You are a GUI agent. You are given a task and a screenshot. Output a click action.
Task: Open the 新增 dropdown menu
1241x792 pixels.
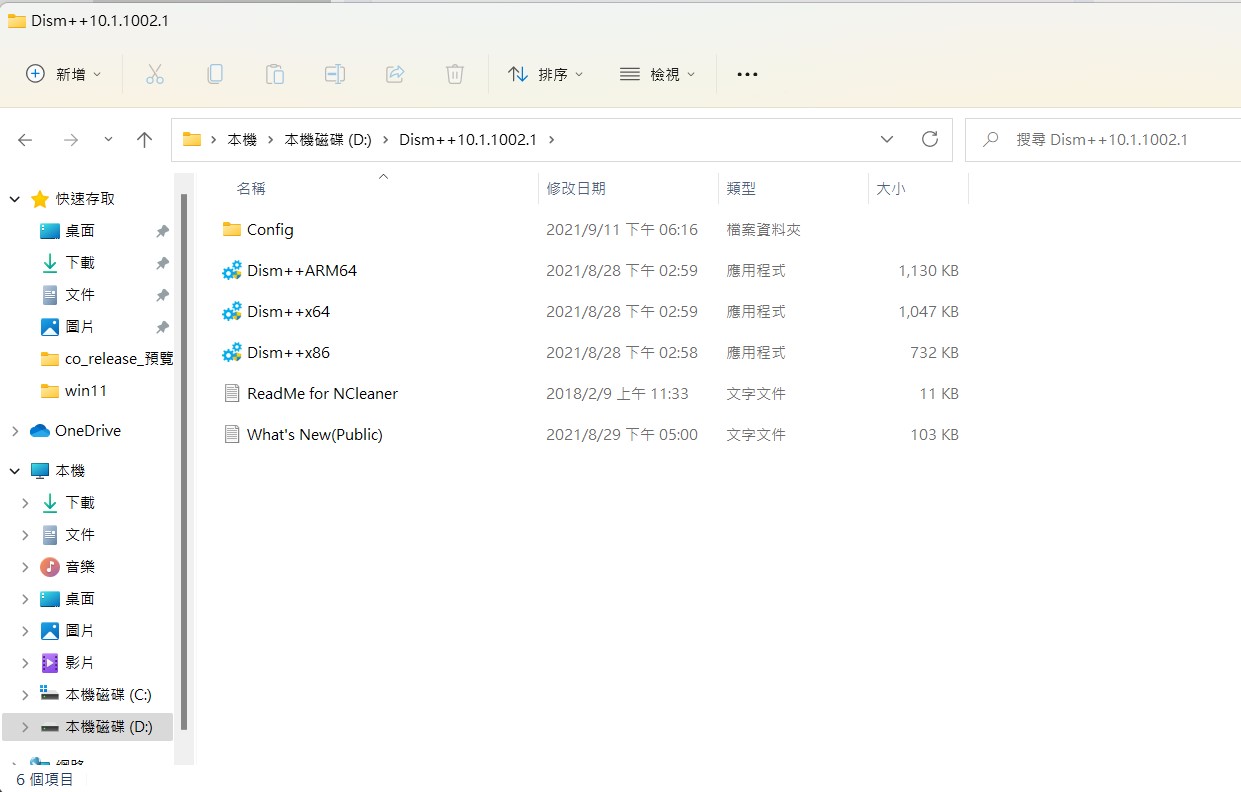64,74
